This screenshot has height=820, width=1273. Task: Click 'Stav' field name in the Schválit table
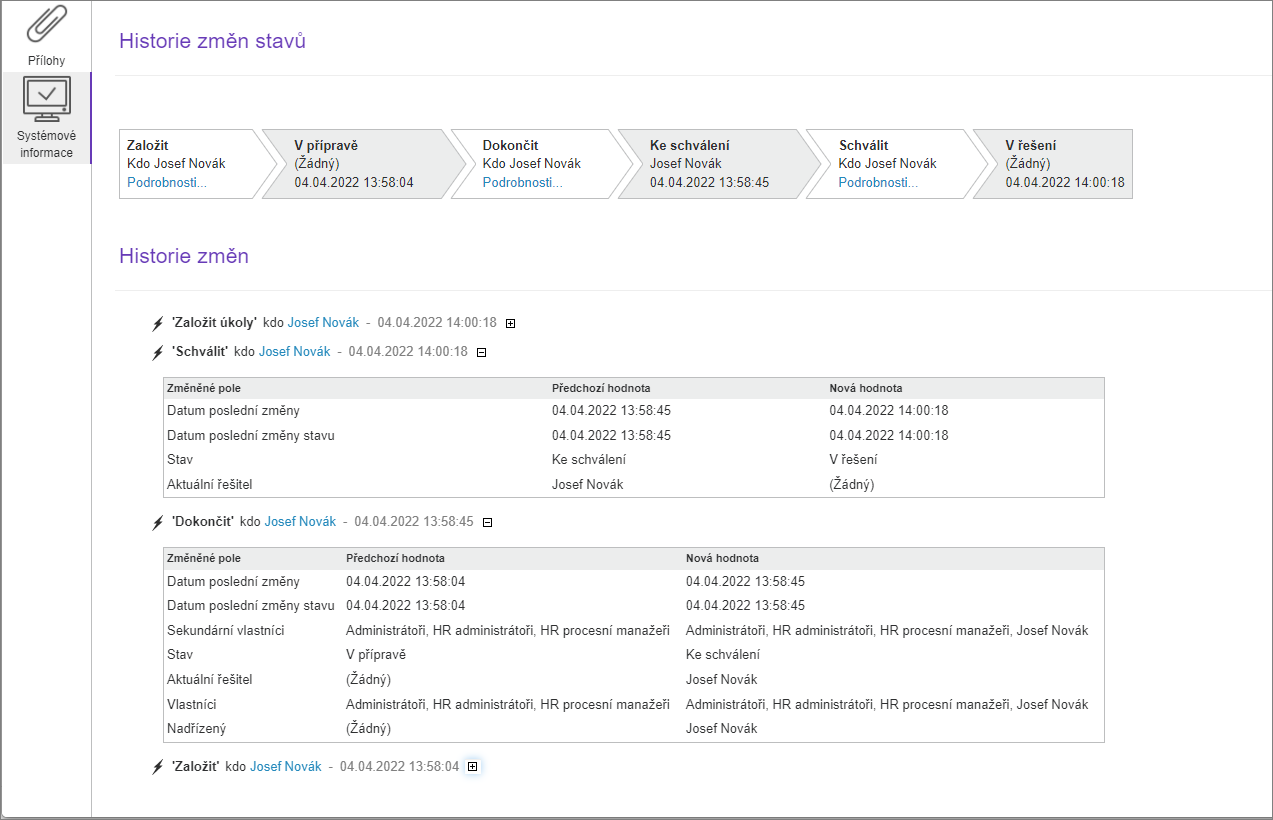coord(180,460)
